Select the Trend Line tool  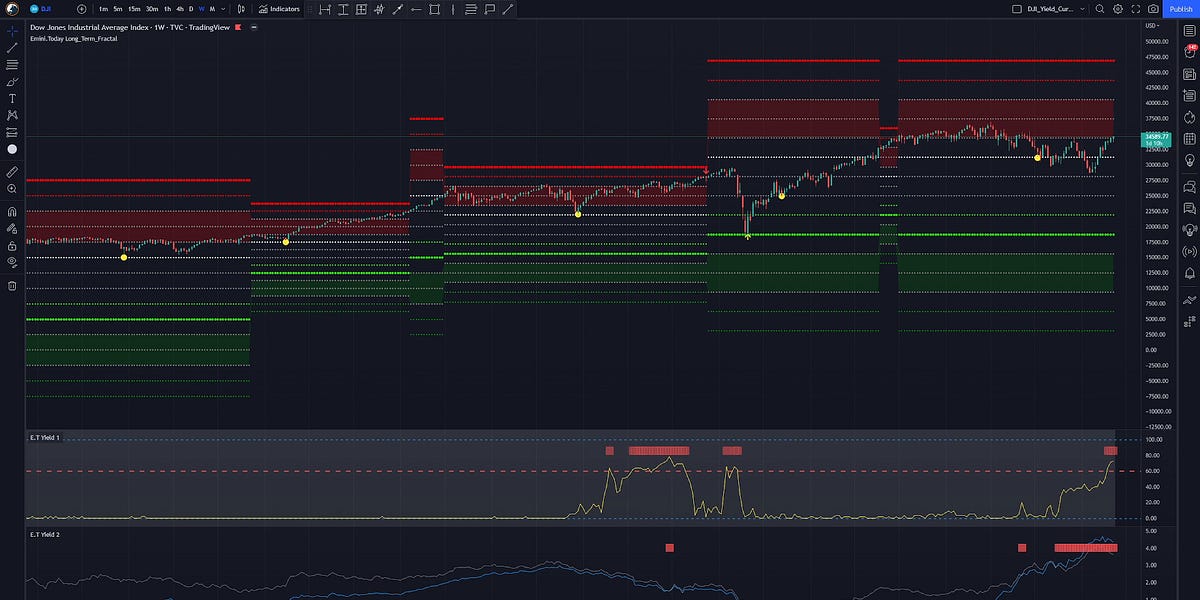(11, 47)
